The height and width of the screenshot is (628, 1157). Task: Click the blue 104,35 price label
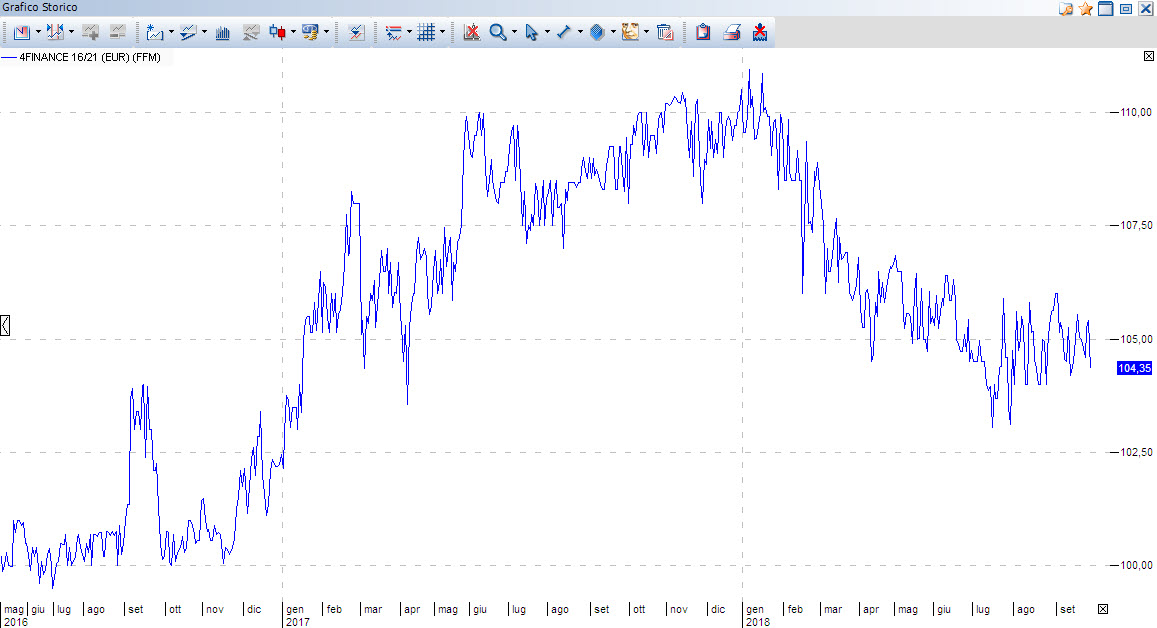pos(1134,368)
